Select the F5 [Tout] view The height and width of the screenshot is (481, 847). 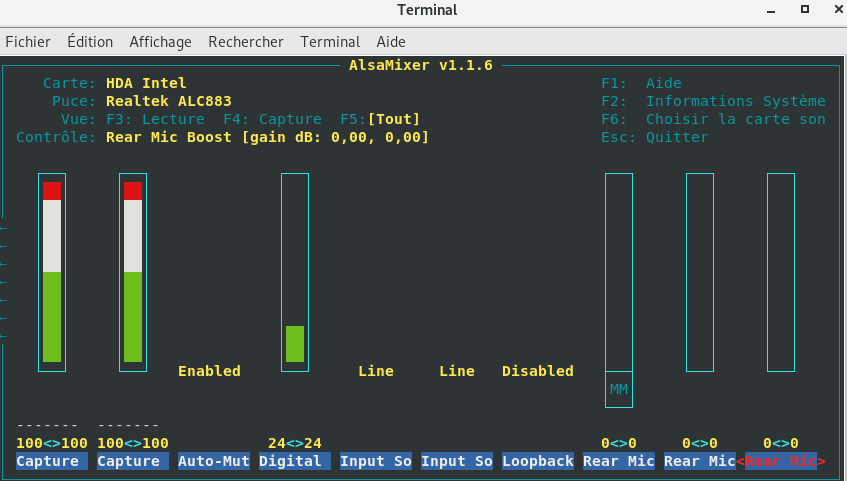380,119
